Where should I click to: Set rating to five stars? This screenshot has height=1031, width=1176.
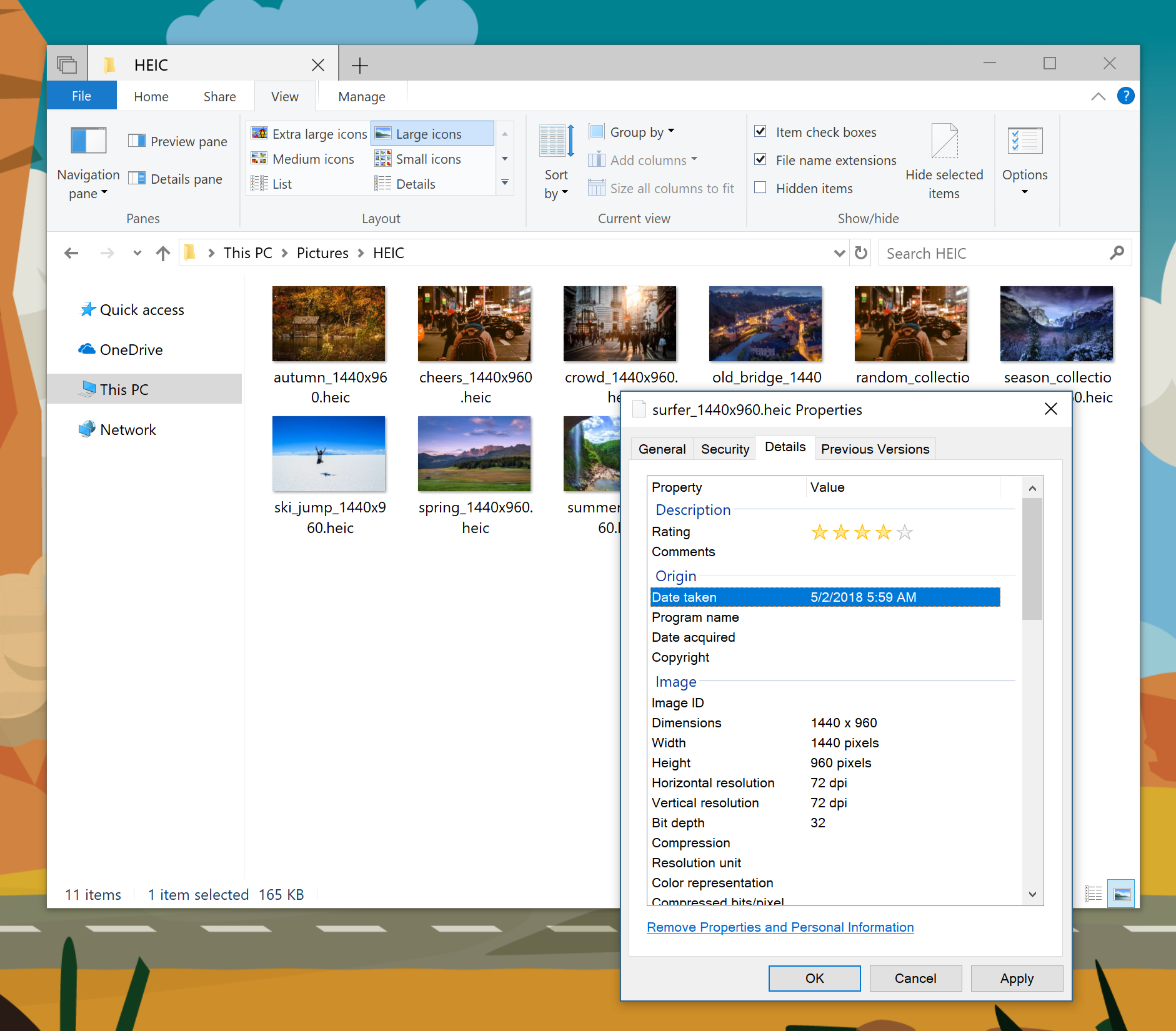tap(904, 532)
